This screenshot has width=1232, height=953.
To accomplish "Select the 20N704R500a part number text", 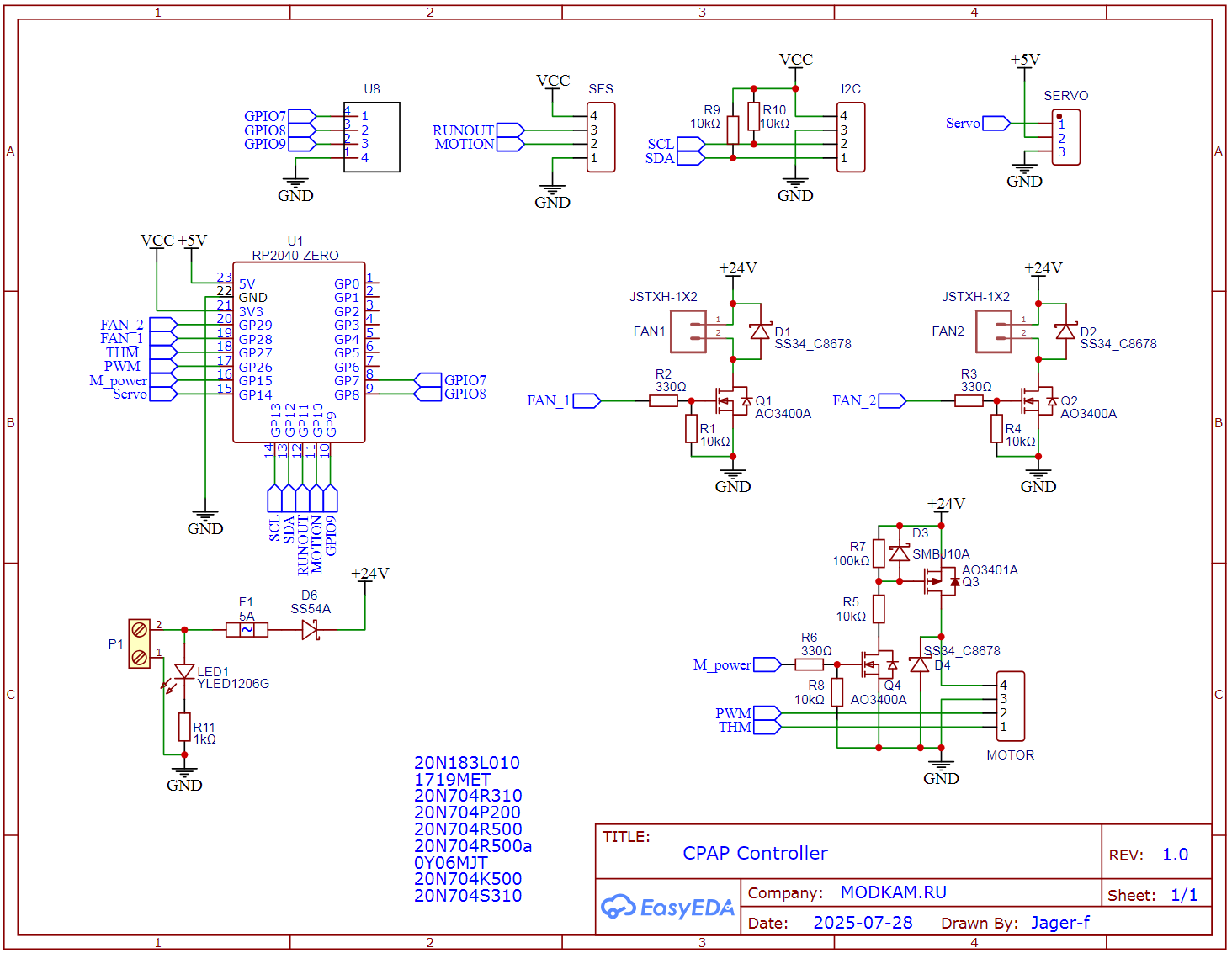I will coord(473,846).
